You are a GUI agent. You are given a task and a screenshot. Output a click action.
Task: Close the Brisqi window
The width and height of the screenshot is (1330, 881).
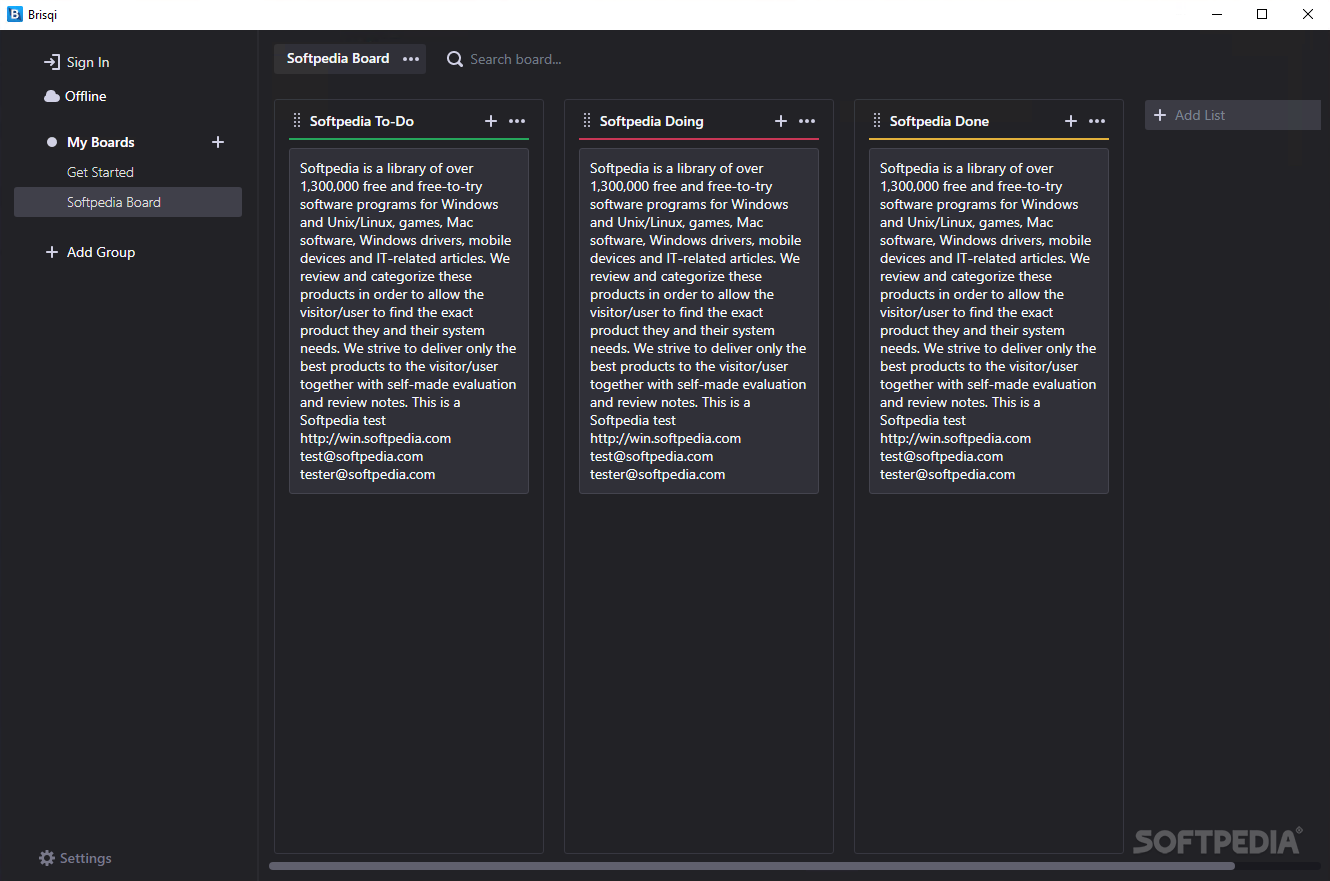tap(1307, 14)
